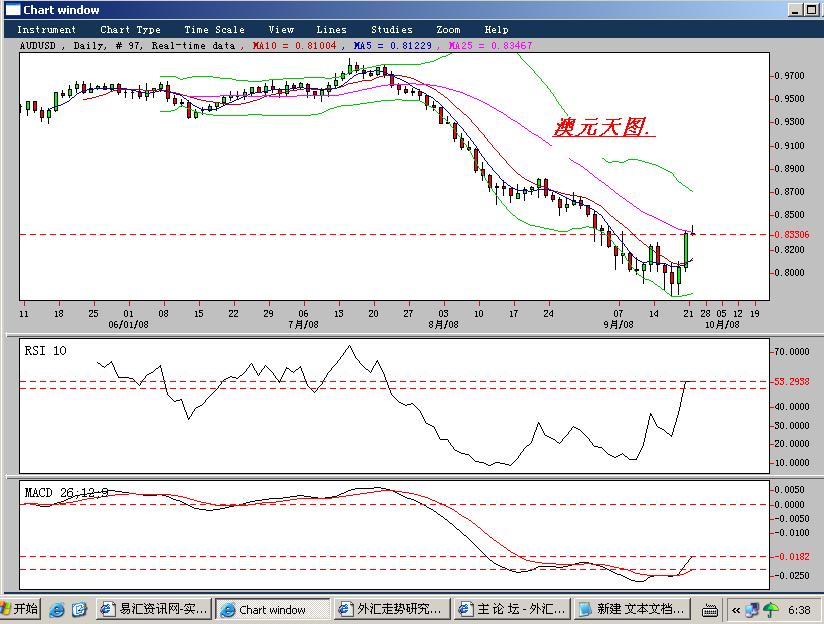
Task: Click the 0.83306 current price label
Action: point(791,234)
